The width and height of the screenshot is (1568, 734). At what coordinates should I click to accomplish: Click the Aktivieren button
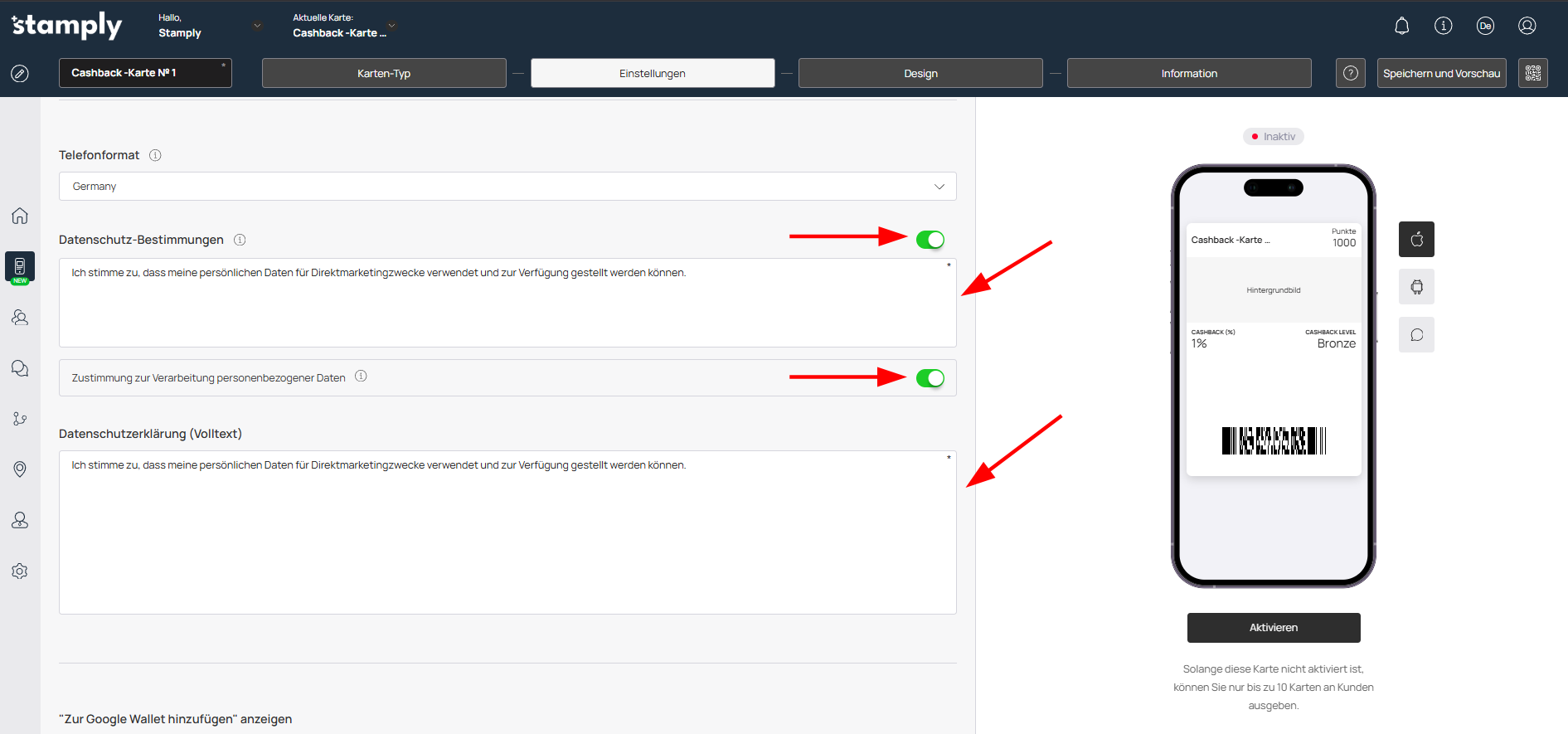click(1273, 628)
